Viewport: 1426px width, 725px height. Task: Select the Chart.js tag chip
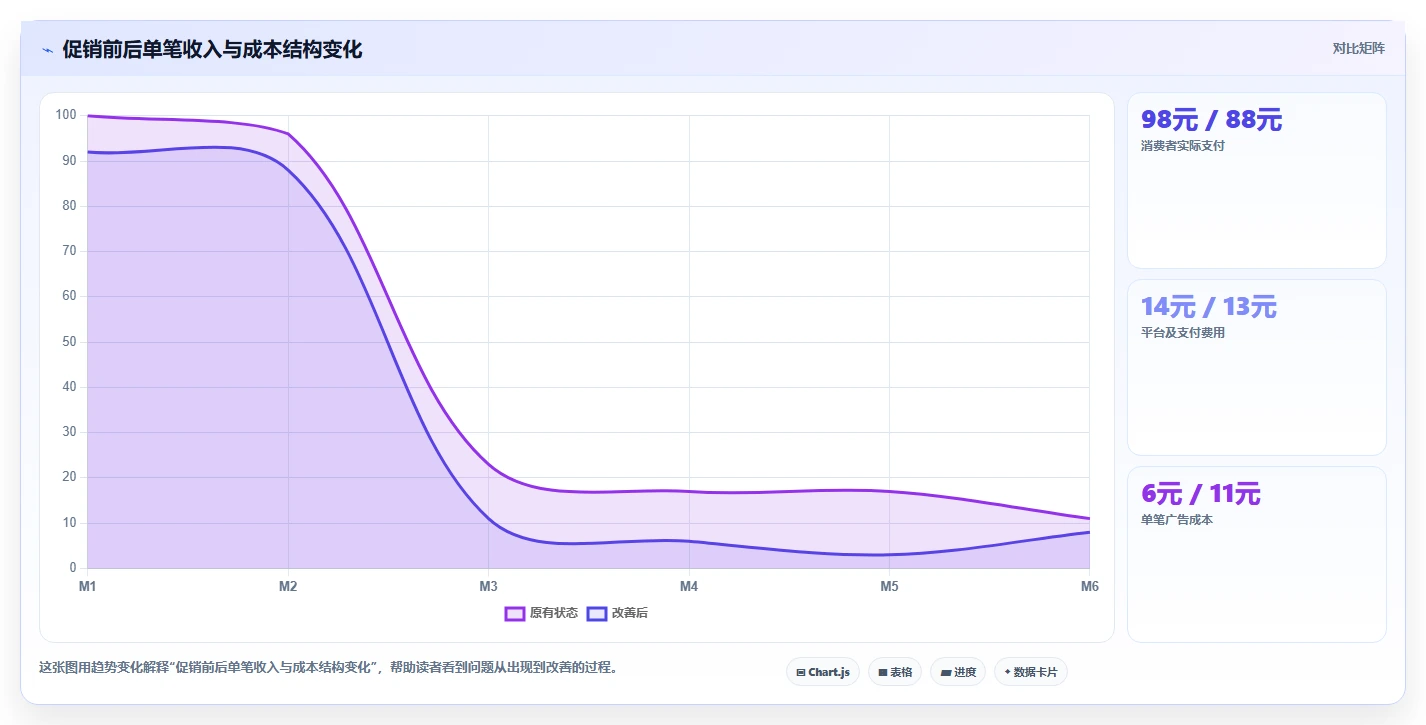click(823, 672)
